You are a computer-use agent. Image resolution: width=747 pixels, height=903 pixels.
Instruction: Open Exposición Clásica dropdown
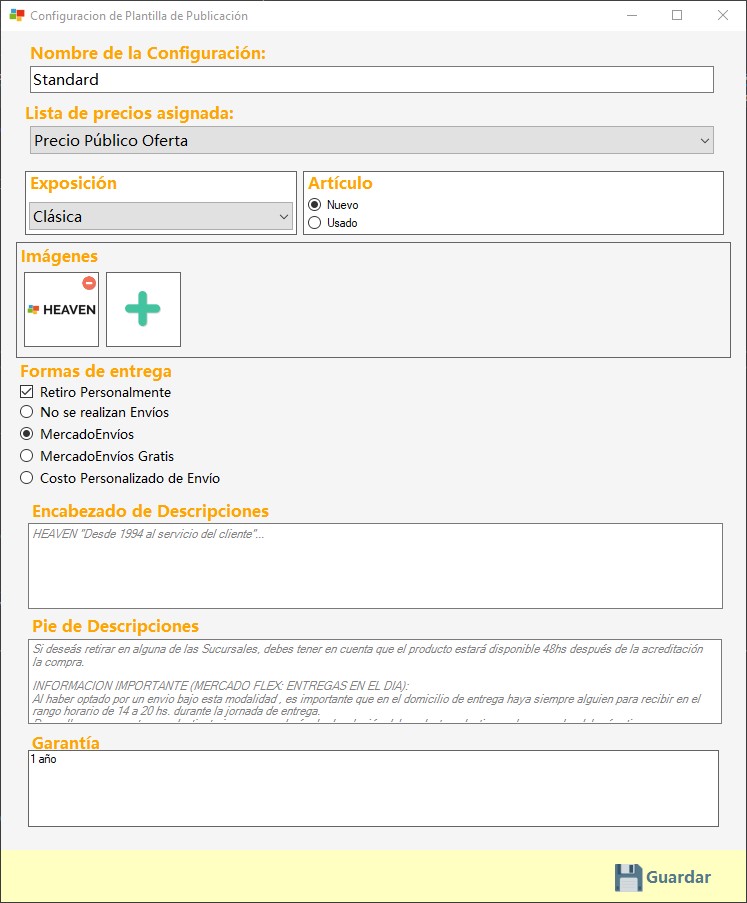[x=161, y=217]
